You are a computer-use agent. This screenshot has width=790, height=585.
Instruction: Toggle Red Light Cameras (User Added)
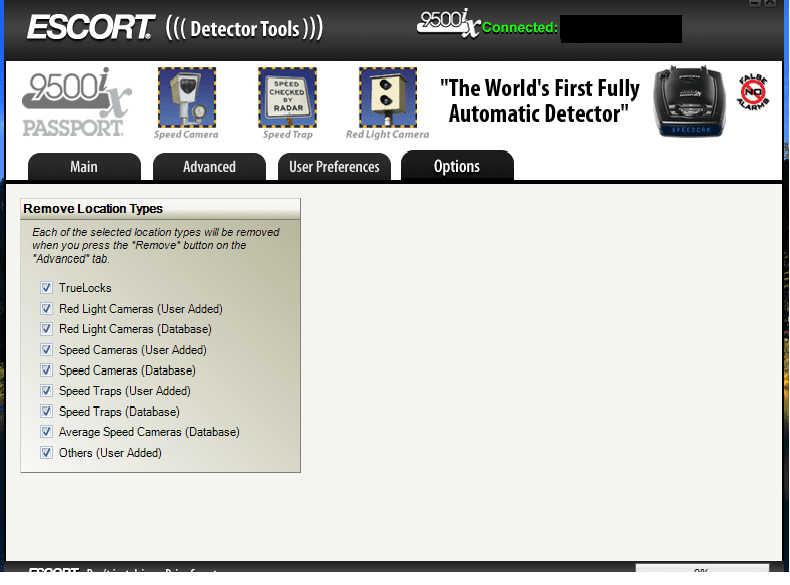pos(46,308)
